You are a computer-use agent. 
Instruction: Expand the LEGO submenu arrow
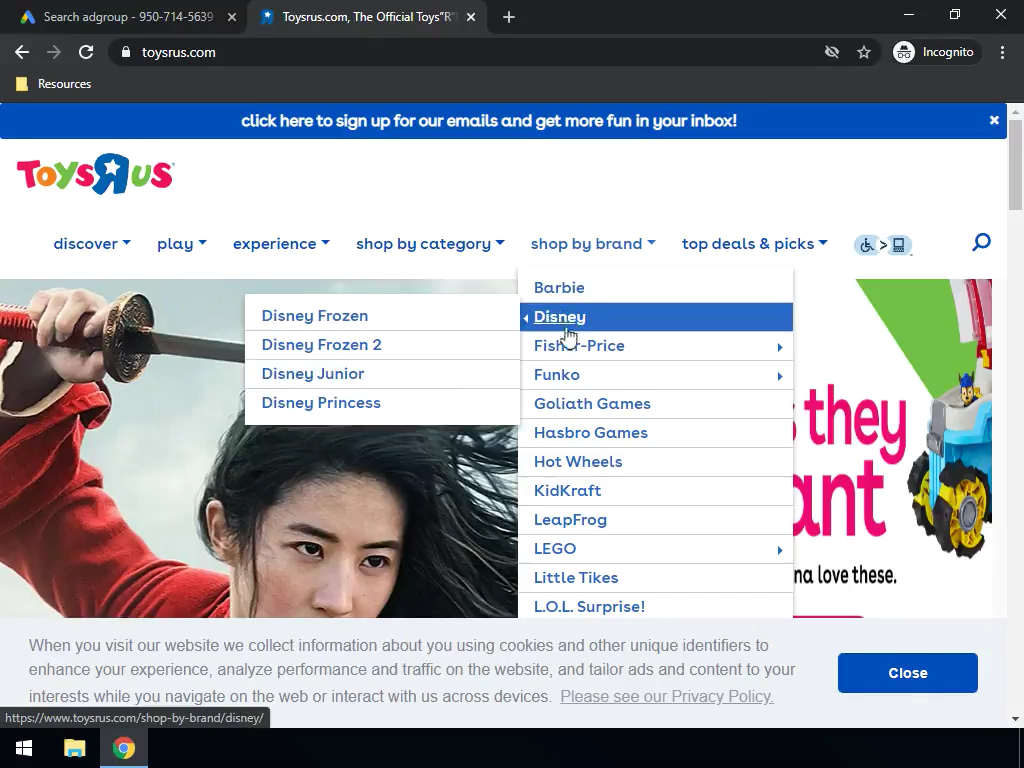click(x=780, y=551)
